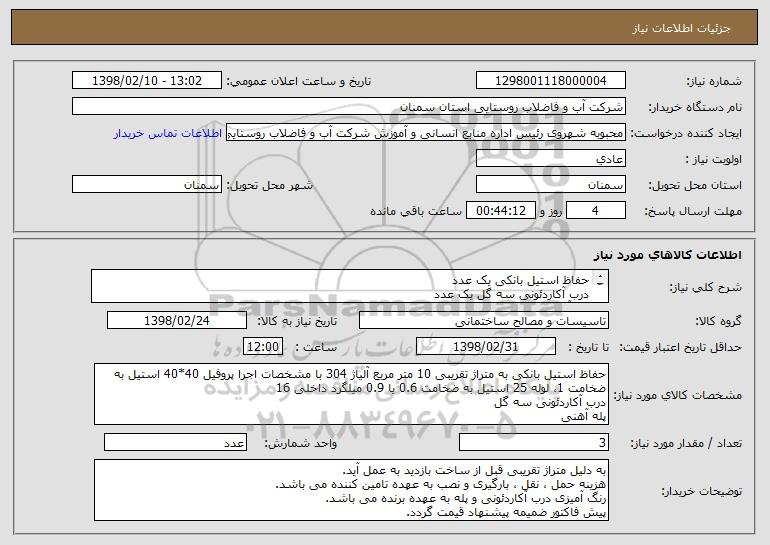Click the general need description text box
The height and width of the screenshot is (545, 770).
350,286
